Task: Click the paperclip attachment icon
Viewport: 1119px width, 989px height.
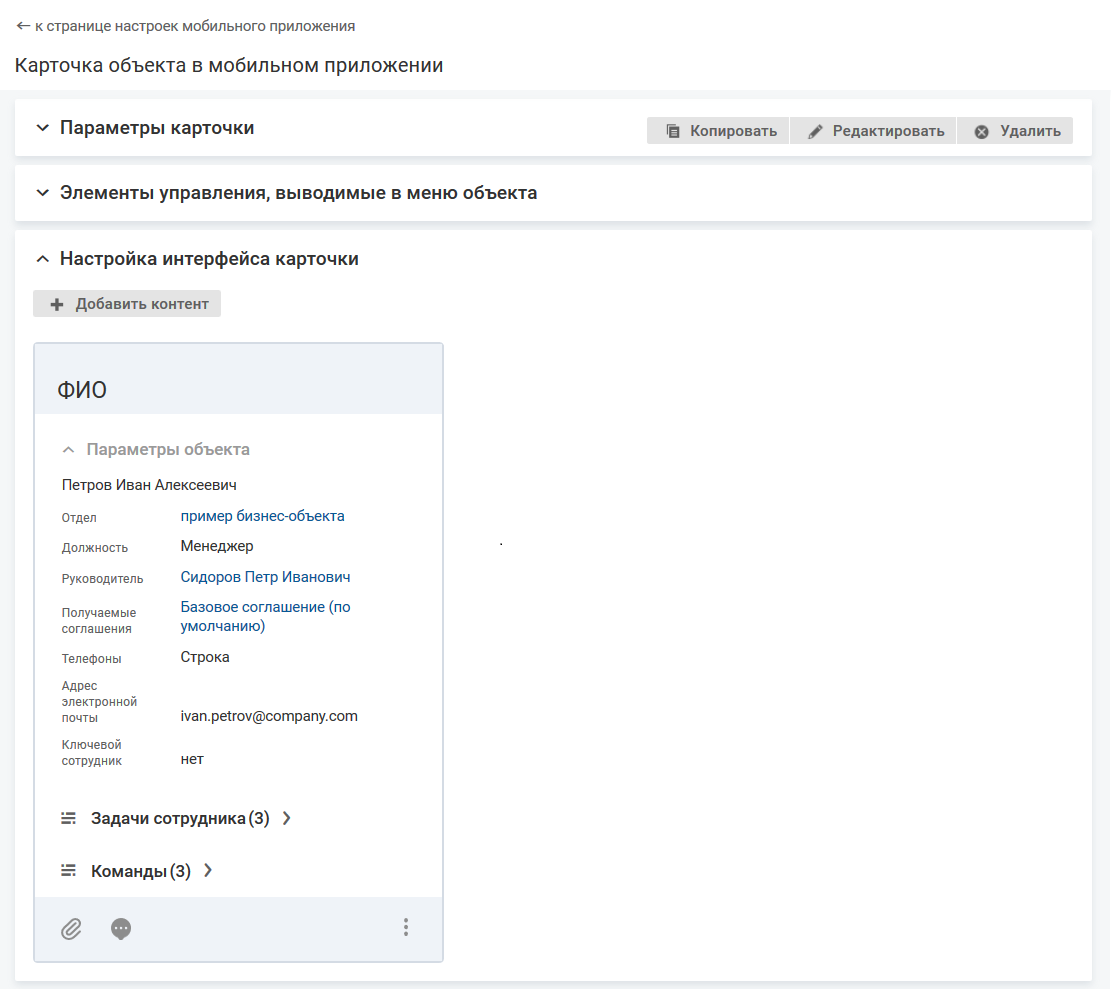Action: 71,929
